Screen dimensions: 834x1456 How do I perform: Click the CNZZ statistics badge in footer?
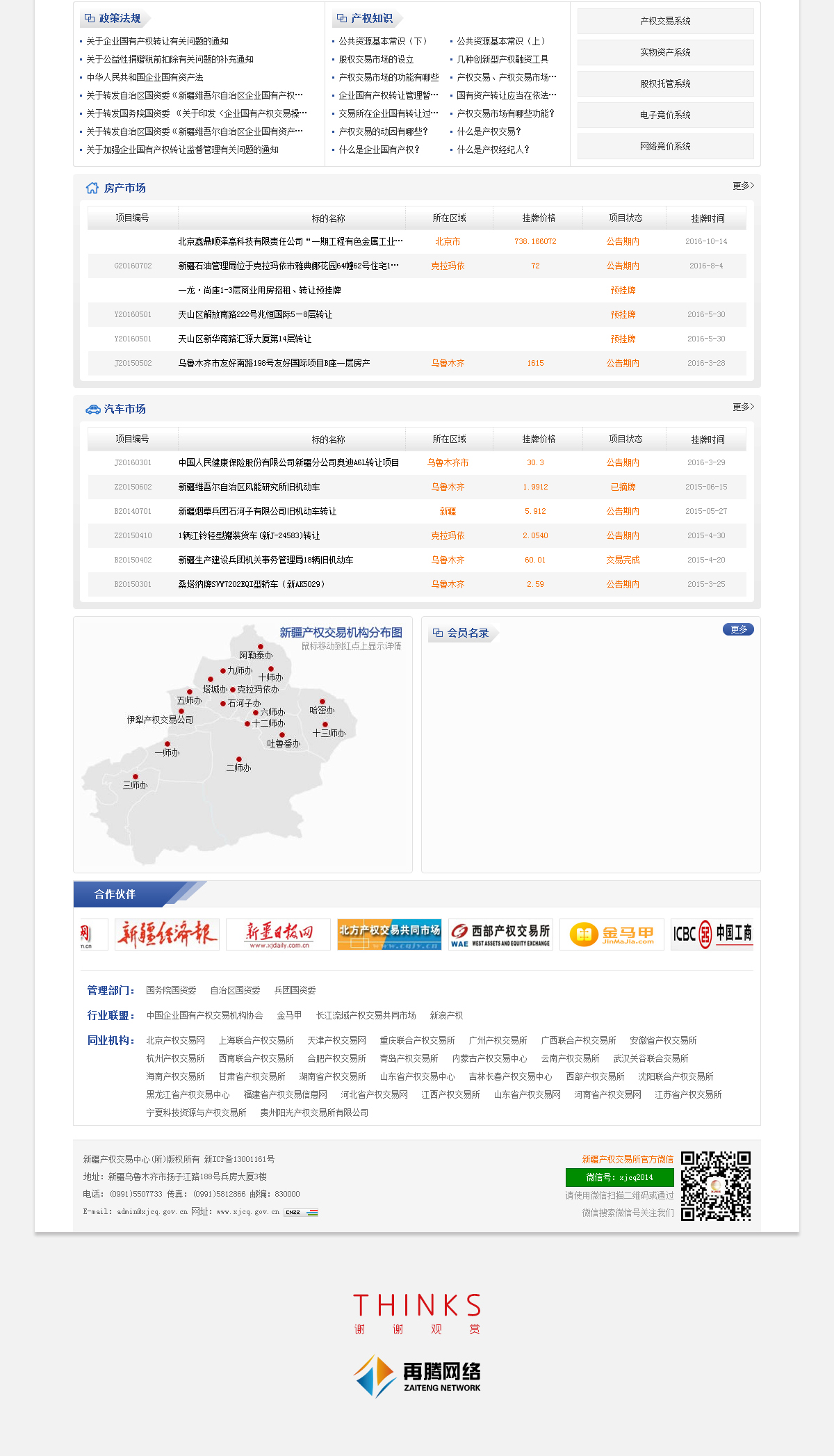click(301, 1212)
